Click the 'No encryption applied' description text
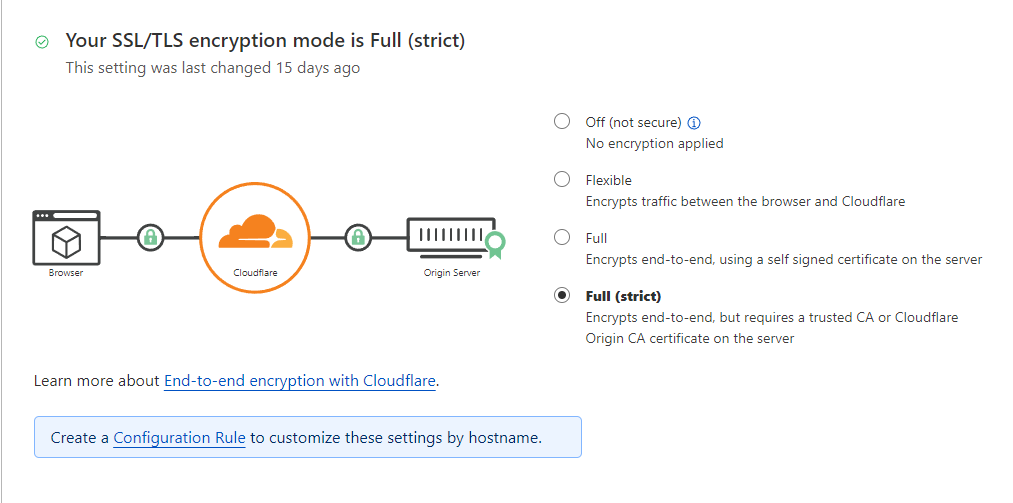1013x503 pixels. (654, 143)
